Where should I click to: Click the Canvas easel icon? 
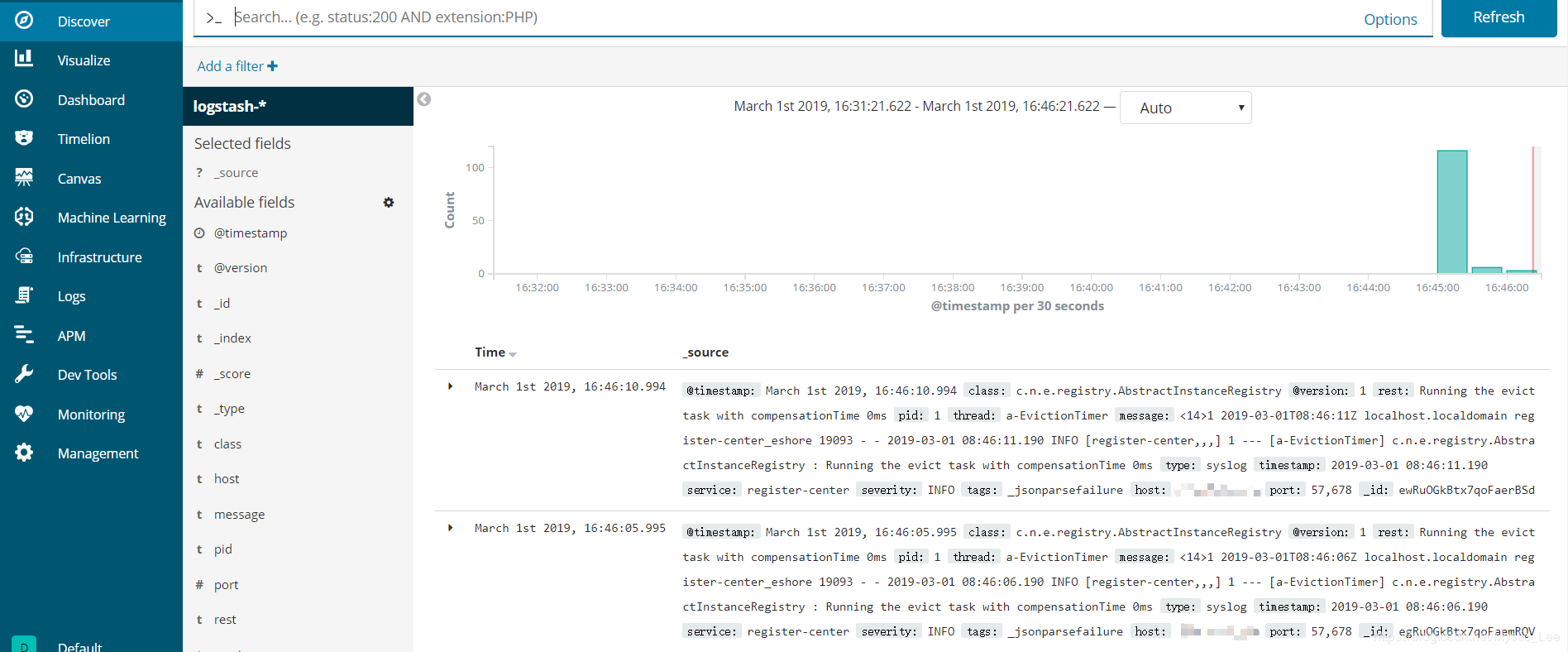(24, 176)
